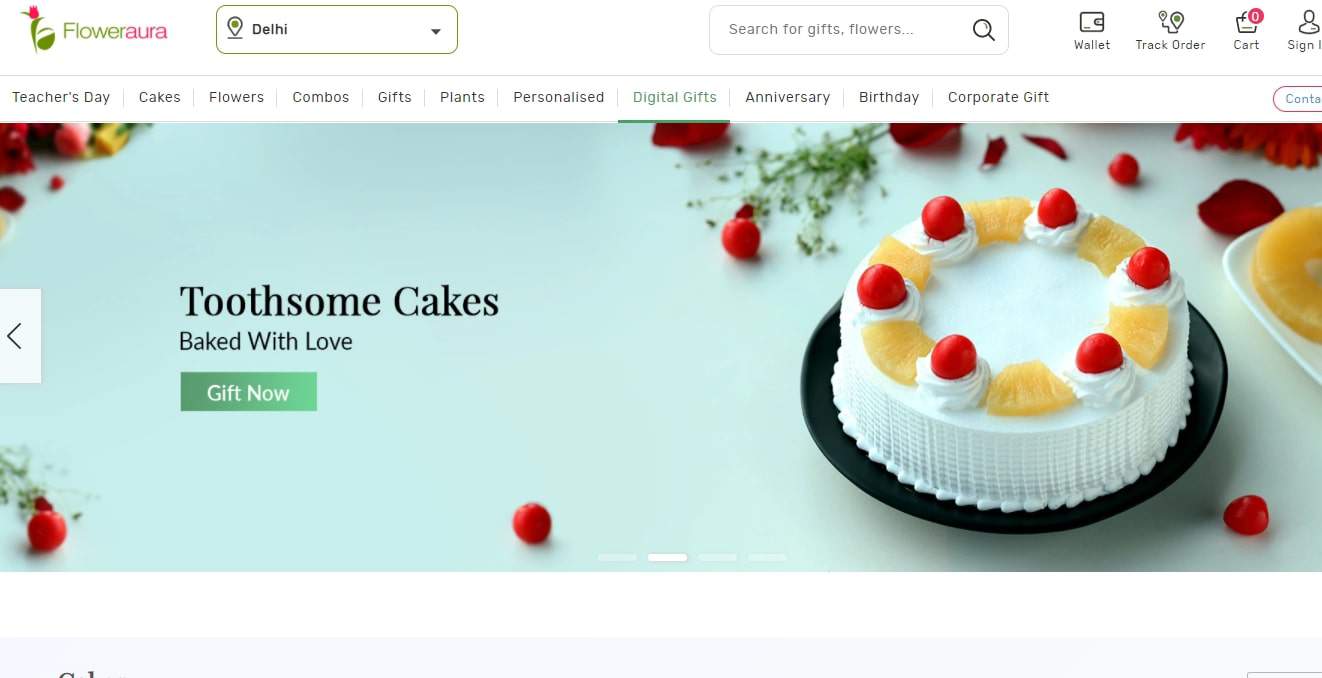
Task: Open the Corporate Gift menu item
Action: click(998, 97)
